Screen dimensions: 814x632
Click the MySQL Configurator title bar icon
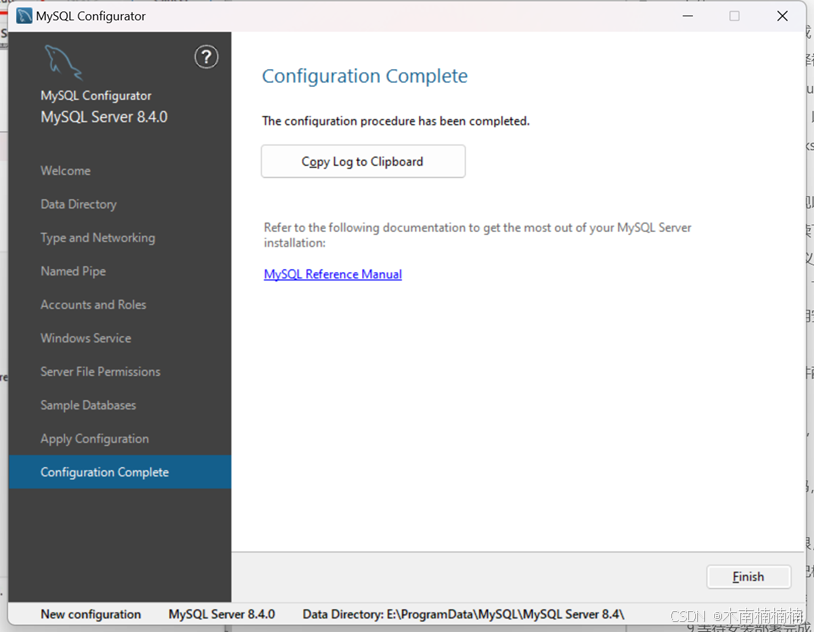tap(24, 16)
